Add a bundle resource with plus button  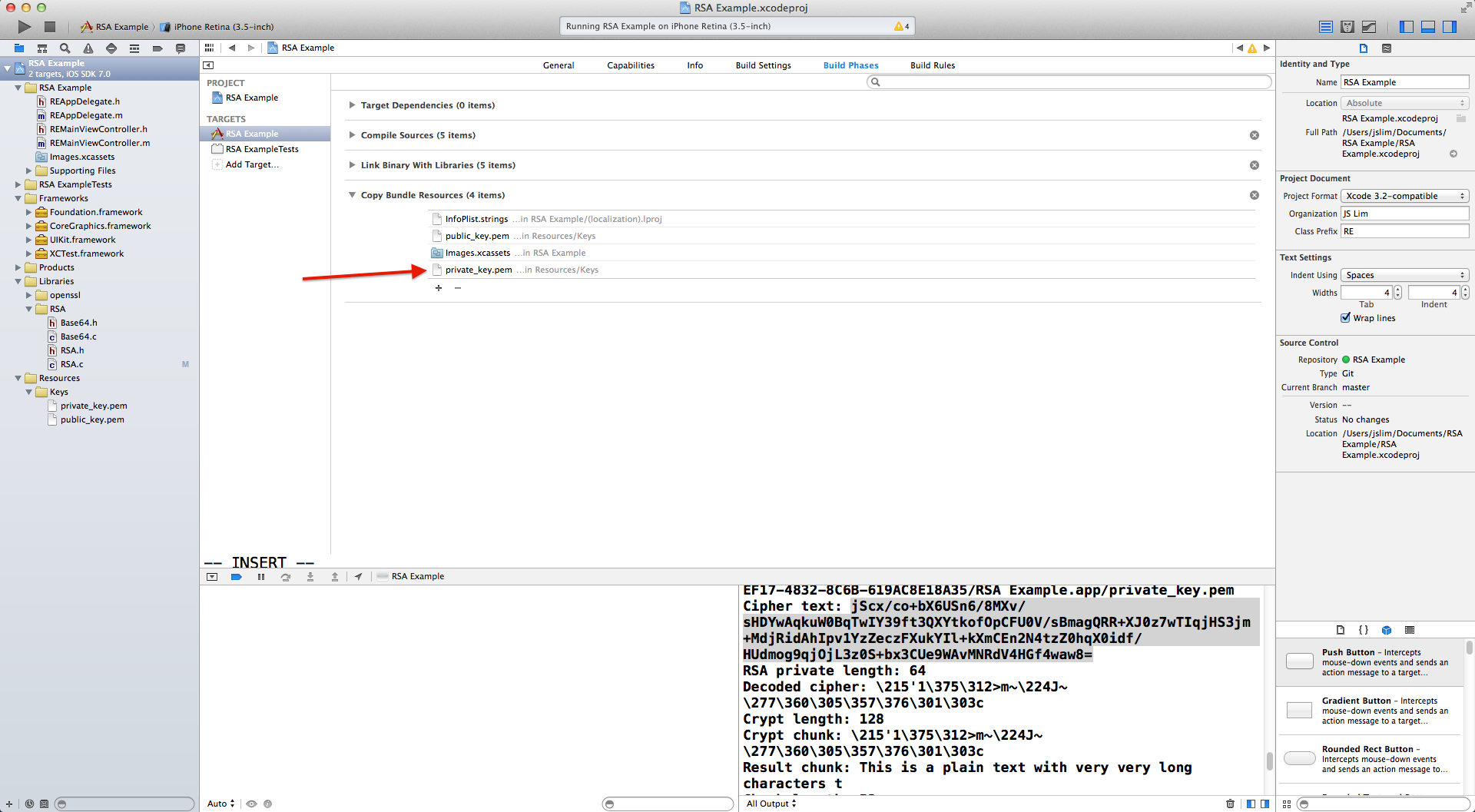tap(439, 288)
